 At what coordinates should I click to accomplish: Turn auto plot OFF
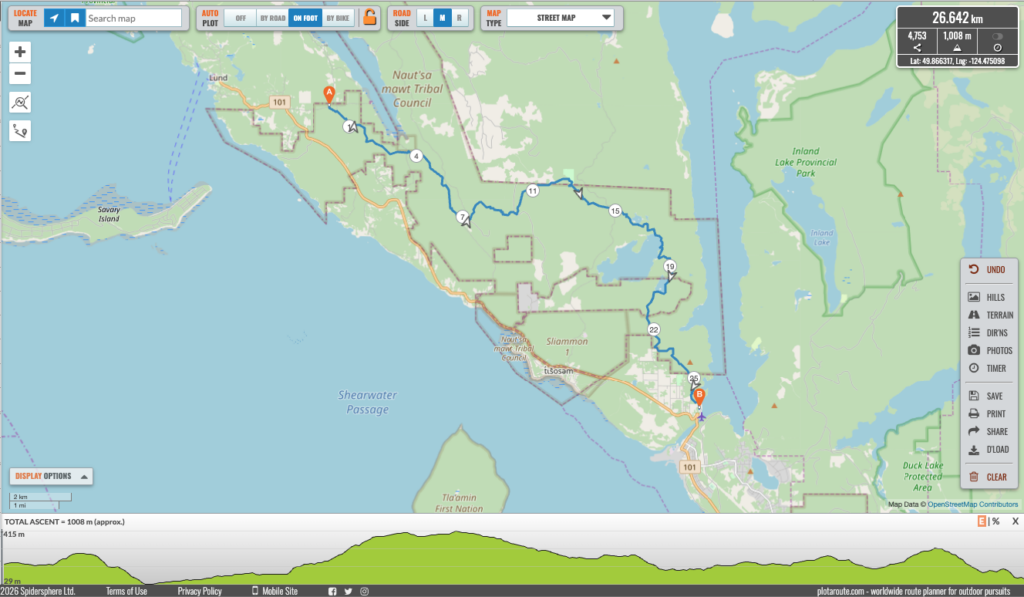240,18
